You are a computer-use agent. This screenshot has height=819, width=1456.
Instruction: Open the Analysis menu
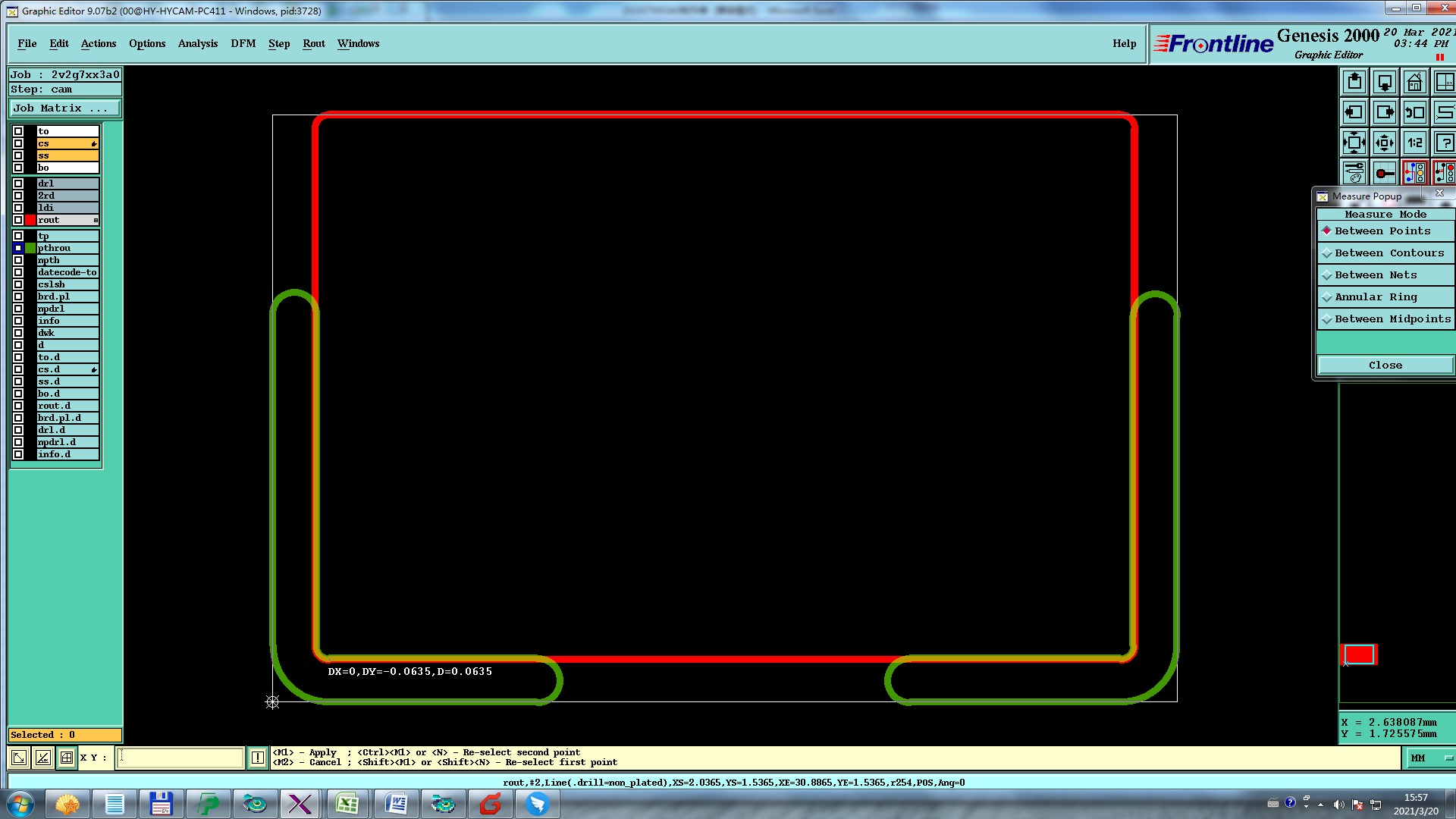[198, 43]
